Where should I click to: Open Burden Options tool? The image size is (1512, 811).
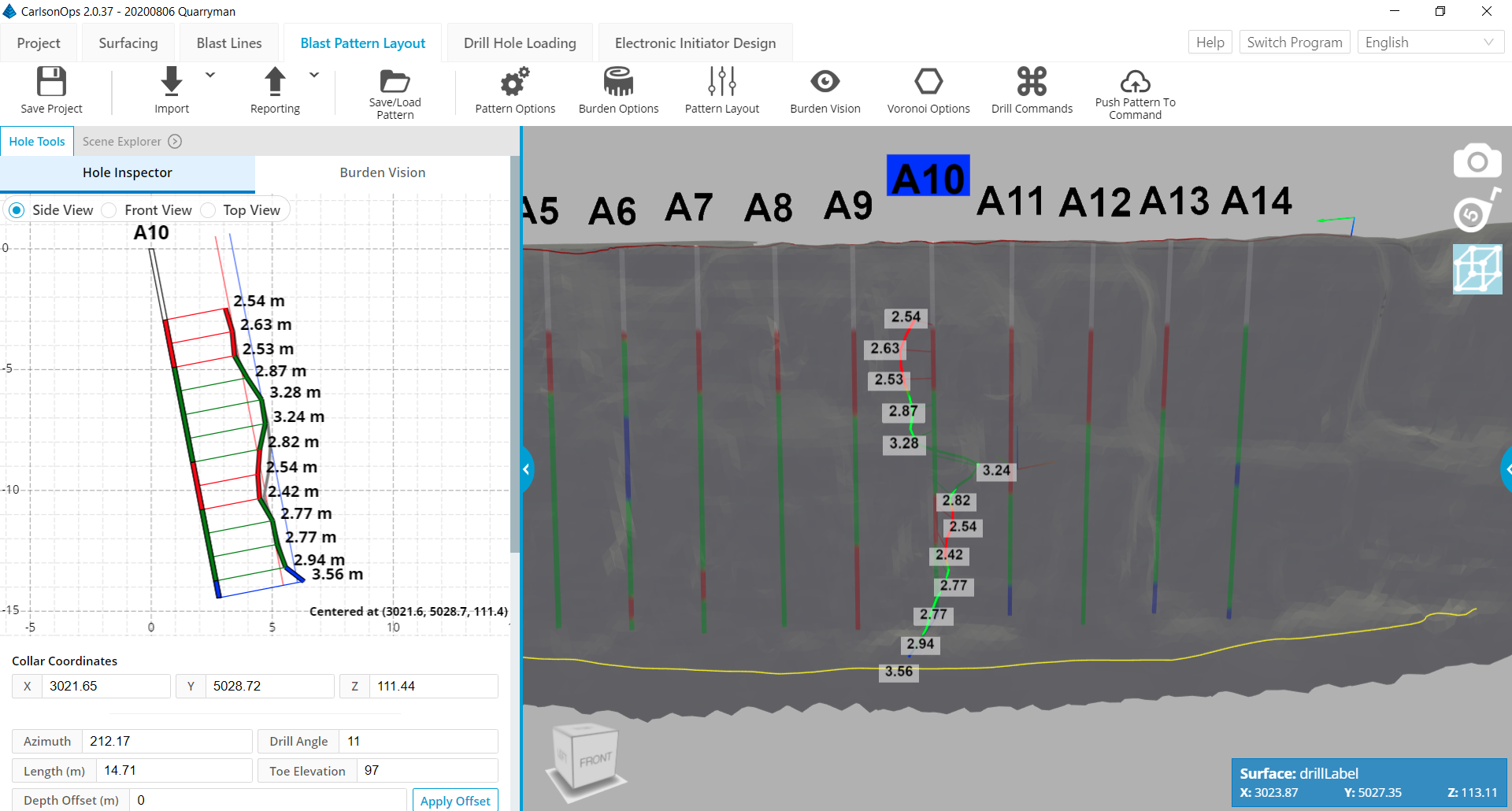618,82
